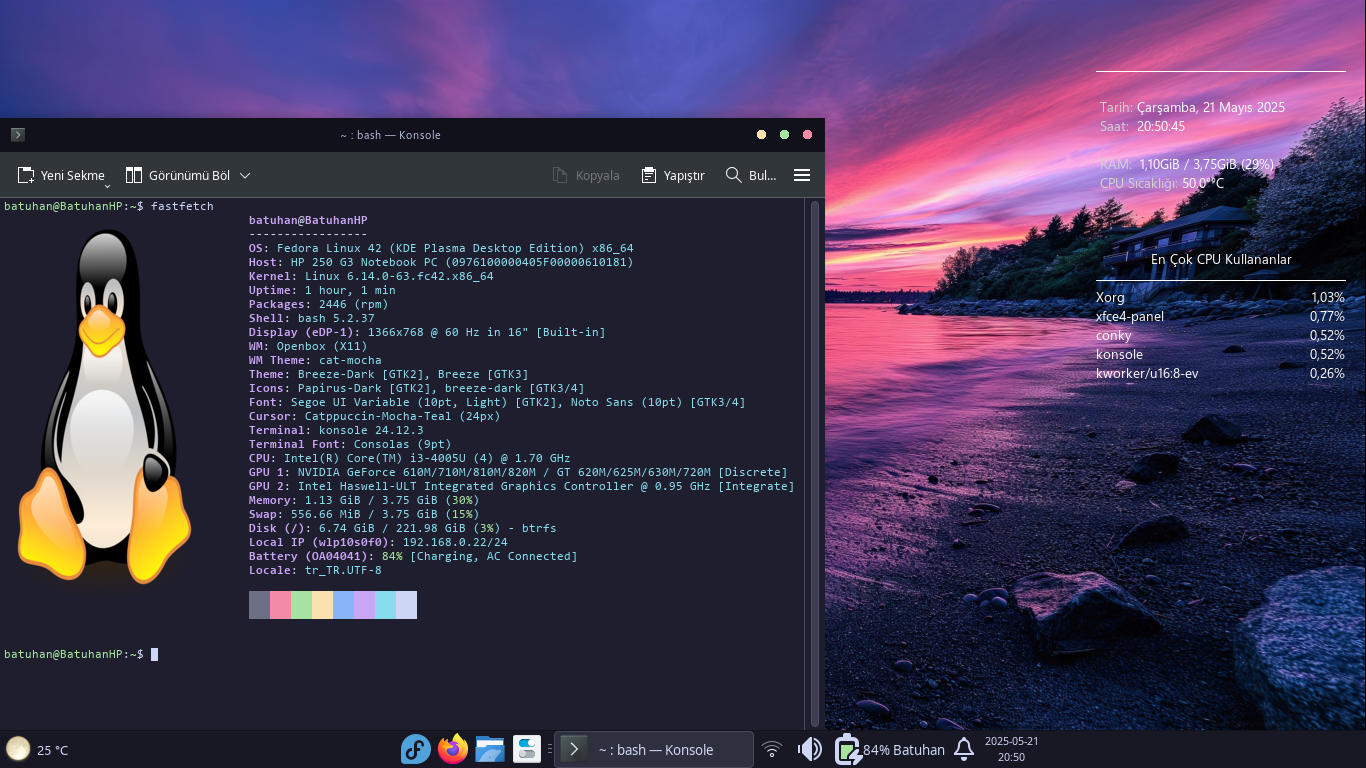Click the Yapıştır paste button
Viewport: 1366px width, 768px height.
673,175
